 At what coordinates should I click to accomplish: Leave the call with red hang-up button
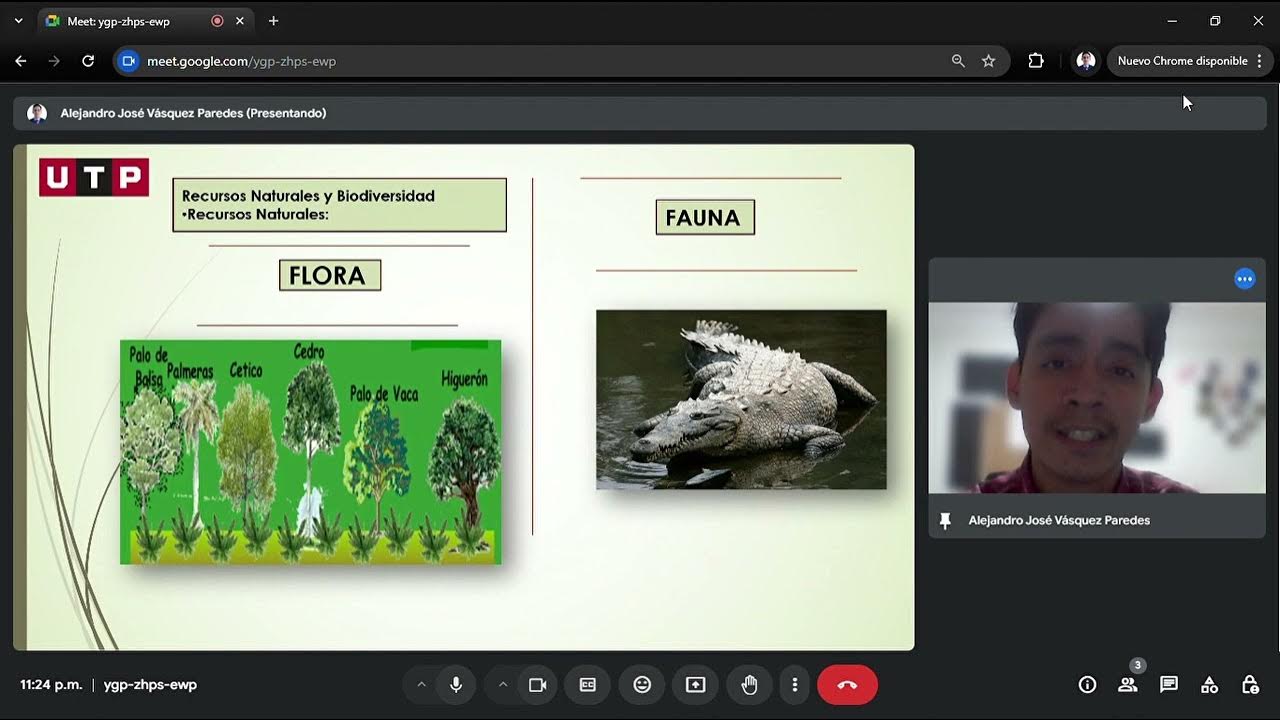[847, 685]
